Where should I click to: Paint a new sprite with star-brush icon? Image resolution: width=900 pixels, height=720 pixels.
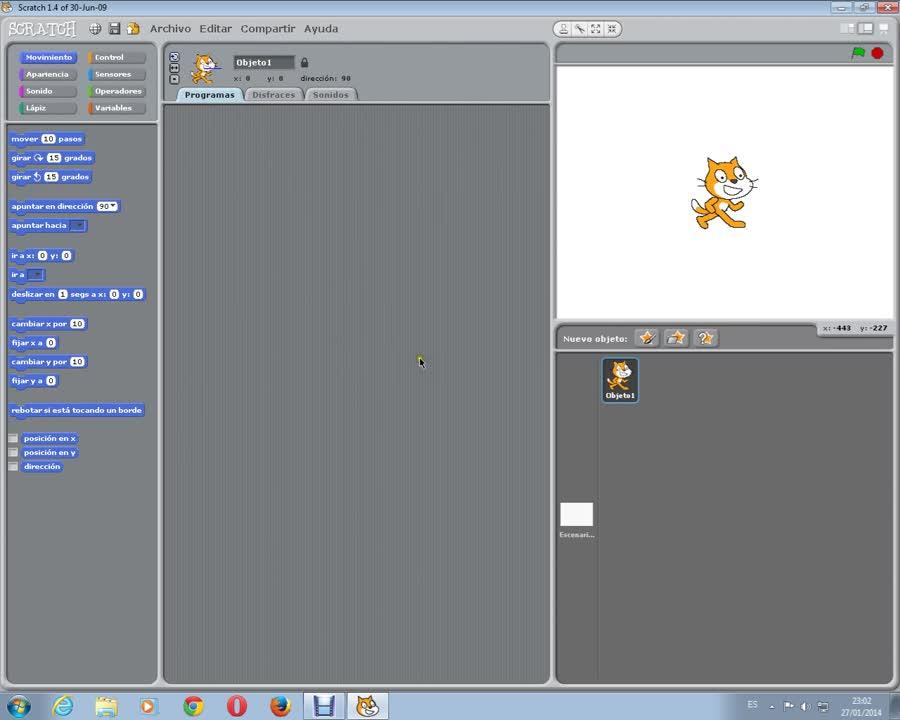pyautogui.click(x=647, y=338)
